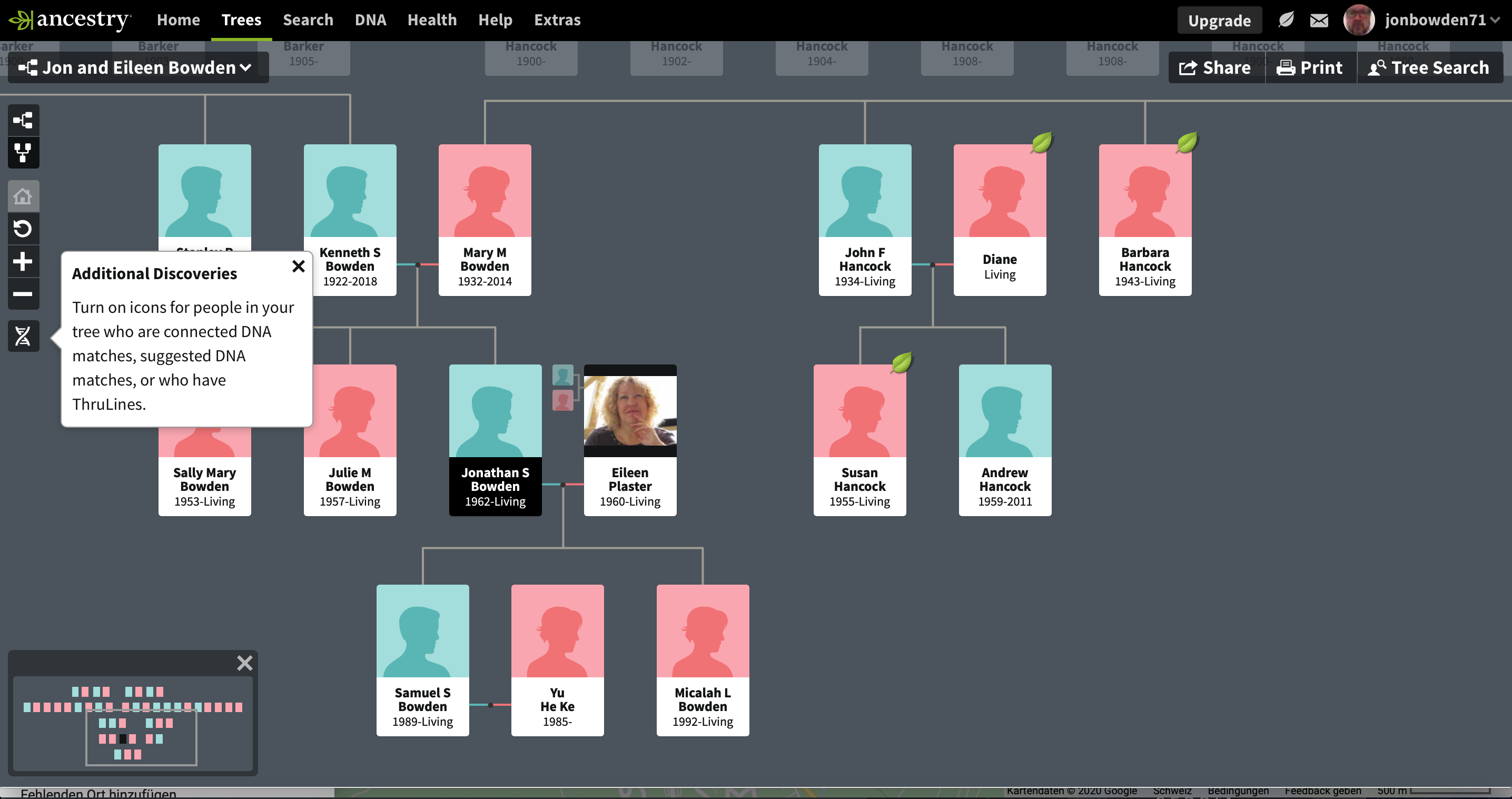The image size is (1512, 799).
Task: Open the Trees menu in top navigation
Action: tap(241, 19)
